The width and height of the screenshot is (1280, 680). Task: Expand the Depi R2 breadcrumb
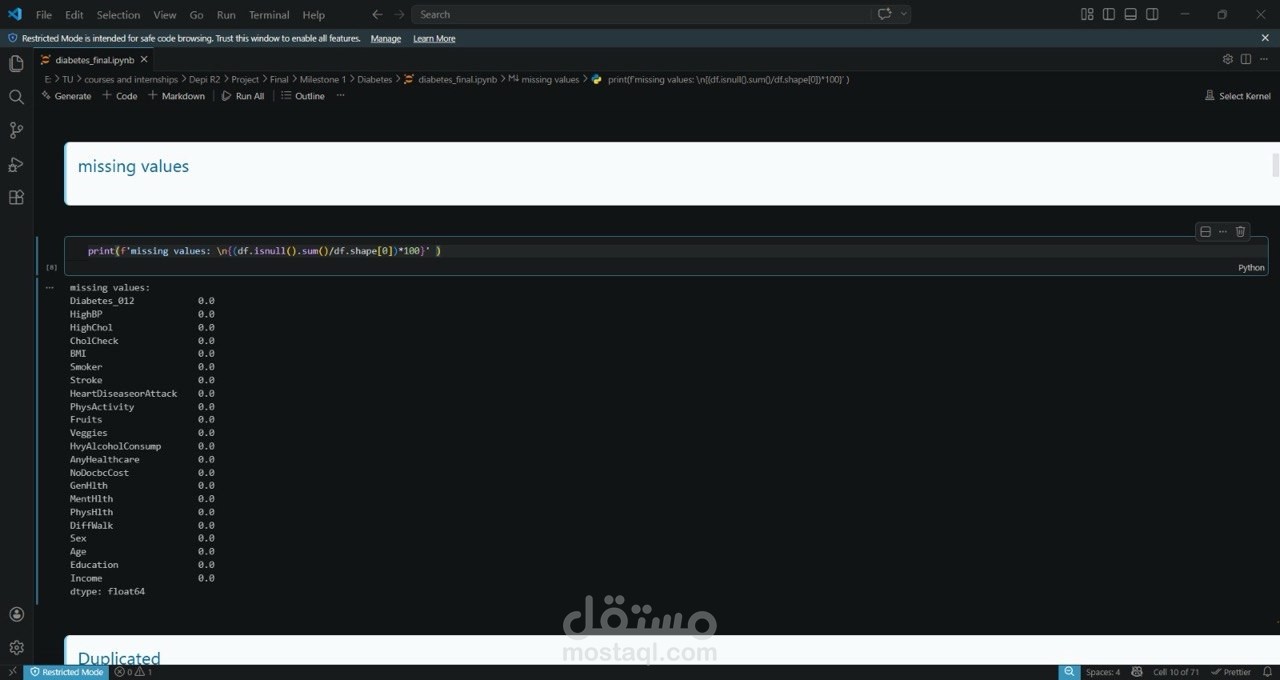(x=204, y=79)
